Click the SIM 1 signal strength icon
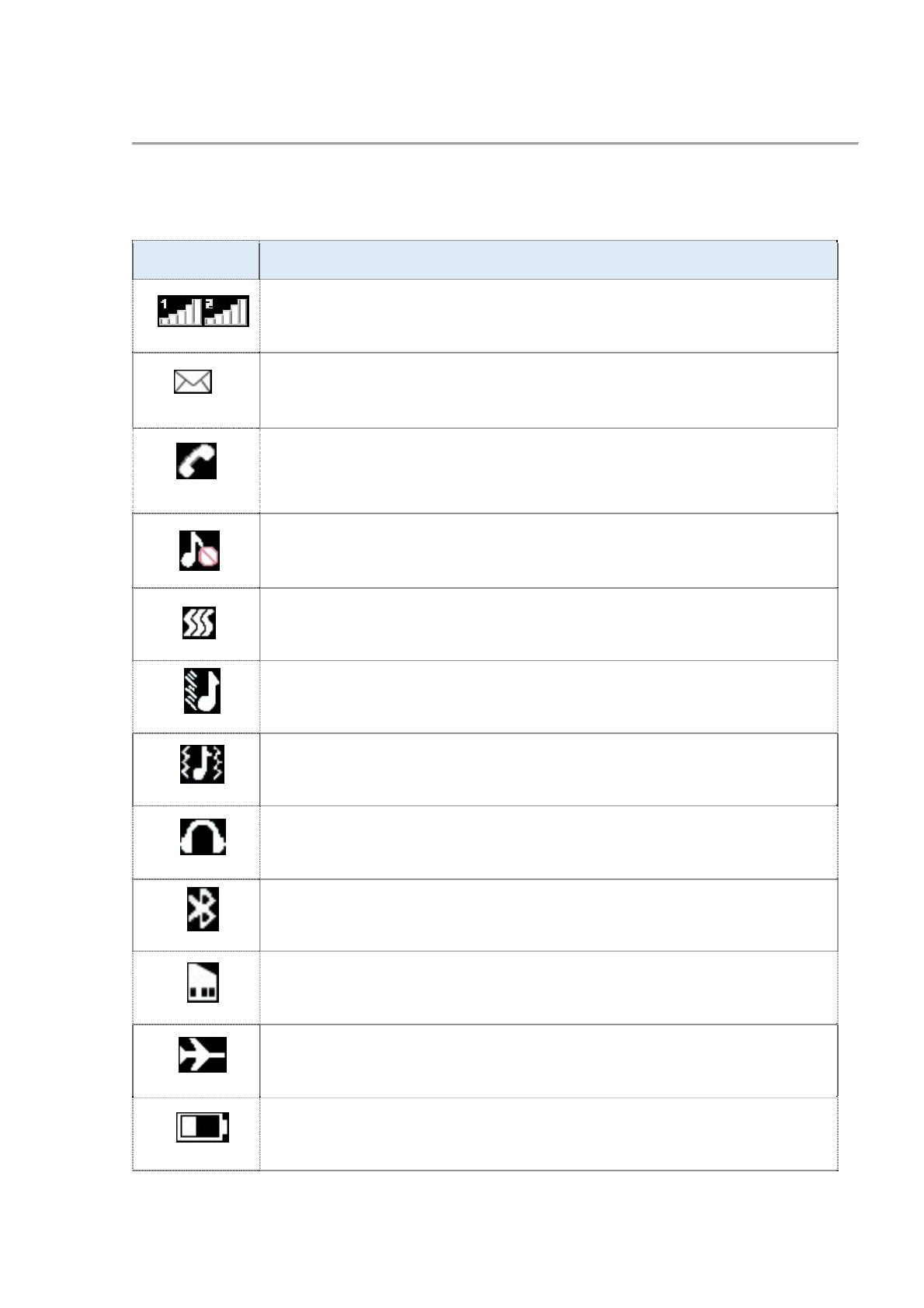 click(x=180, y=311)
